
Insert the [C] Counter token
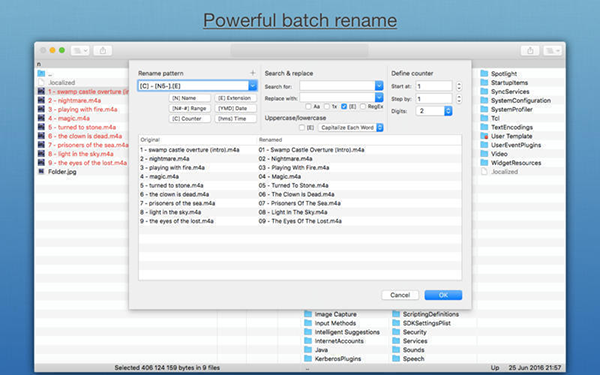tap(189, 119)
